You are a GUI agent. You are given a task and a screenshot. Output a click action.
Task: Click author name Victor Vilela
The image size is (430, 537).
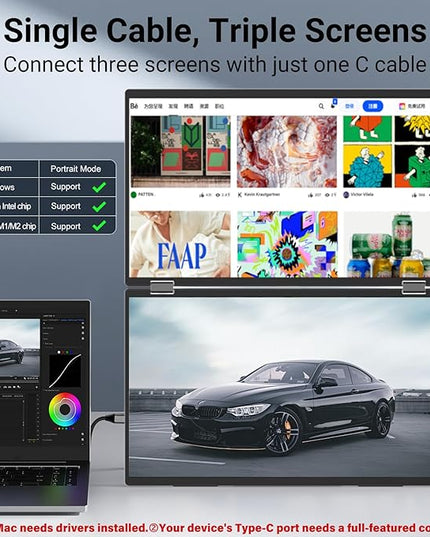pyautogui.click(x=362, y=195)
